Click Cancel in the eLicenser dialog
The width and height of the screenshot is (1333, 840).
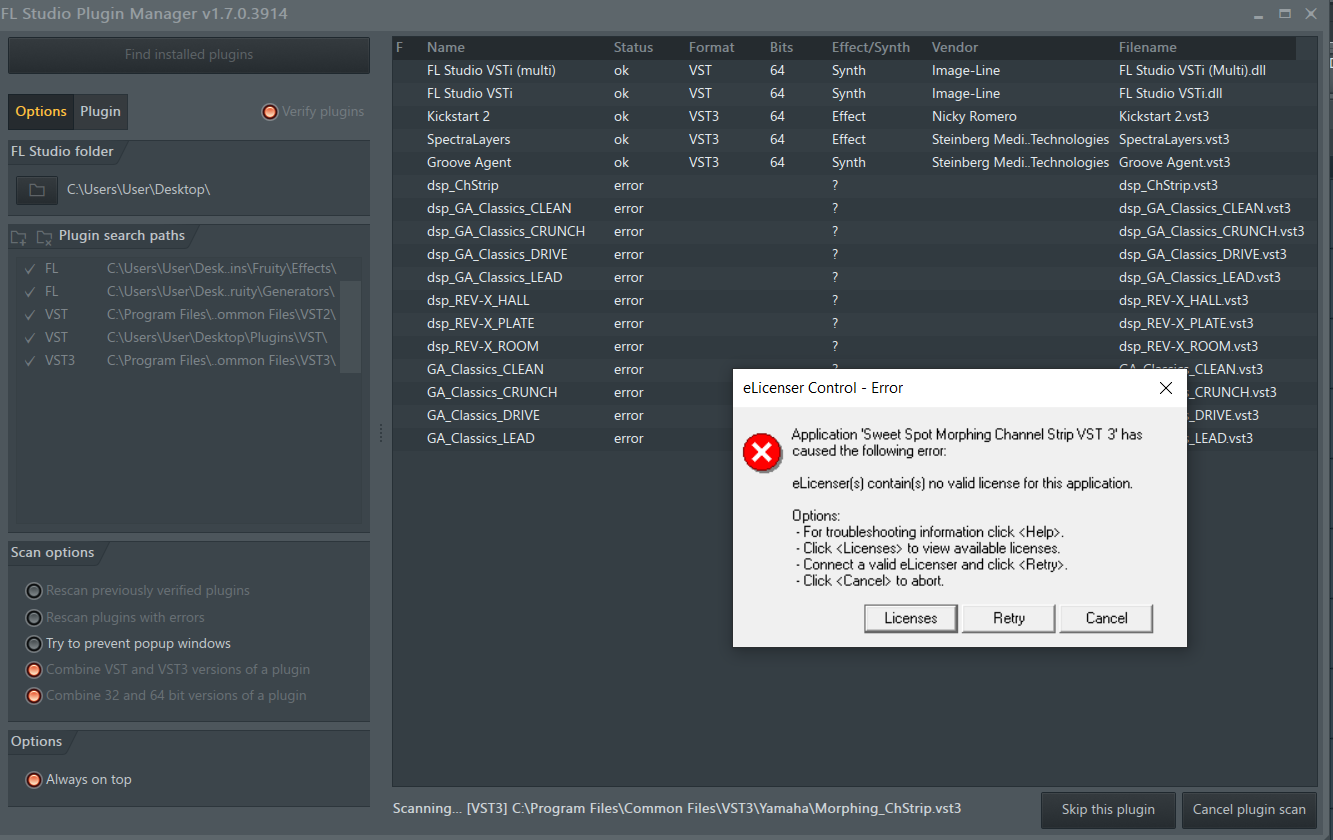point(1107,618)
